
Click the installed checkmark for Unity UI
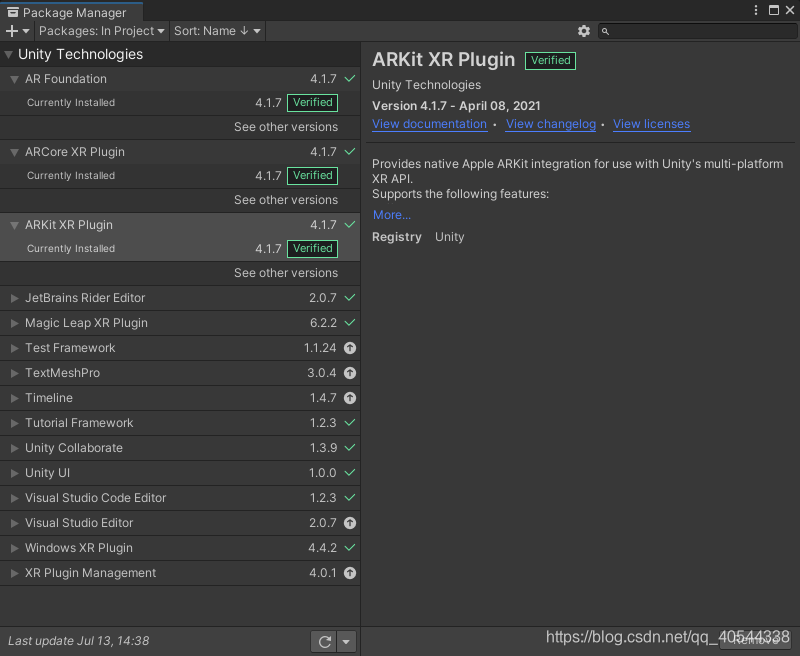[x=349, y=472]
